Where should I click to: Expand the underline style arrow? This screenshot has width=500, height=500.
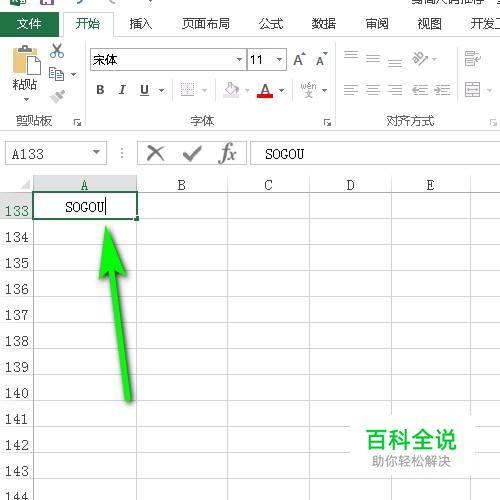161,90
